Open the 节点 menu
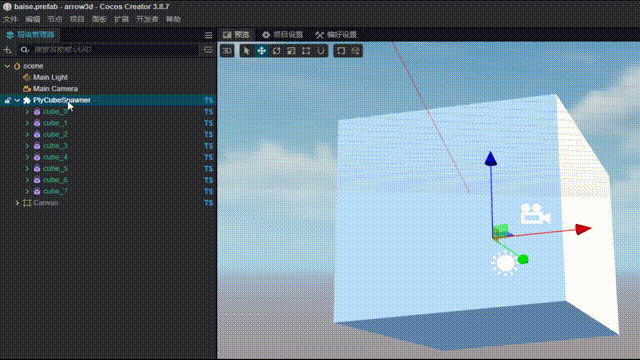The height and width of the screenshot is (360, 640). click(55, 19)
